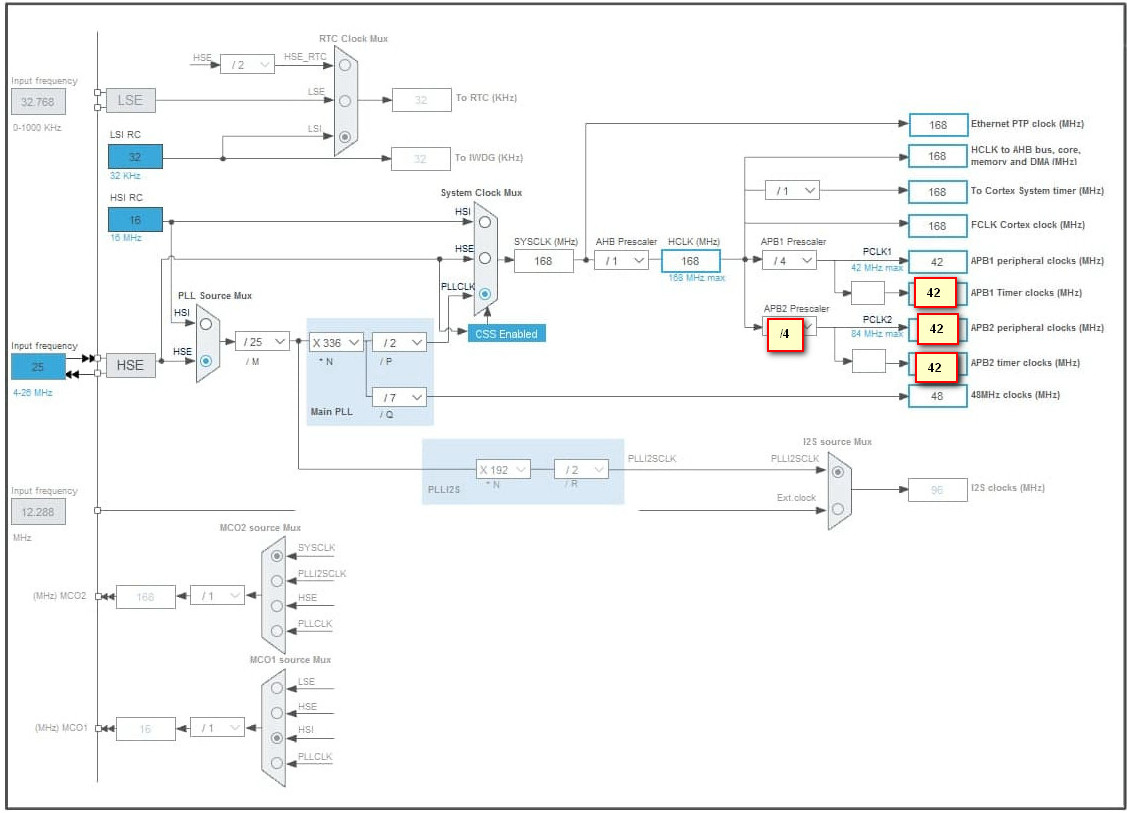1127x813 pixels.
Task: Click the SYSCLK (MHz) 168 field
Action: coord(544,261)
